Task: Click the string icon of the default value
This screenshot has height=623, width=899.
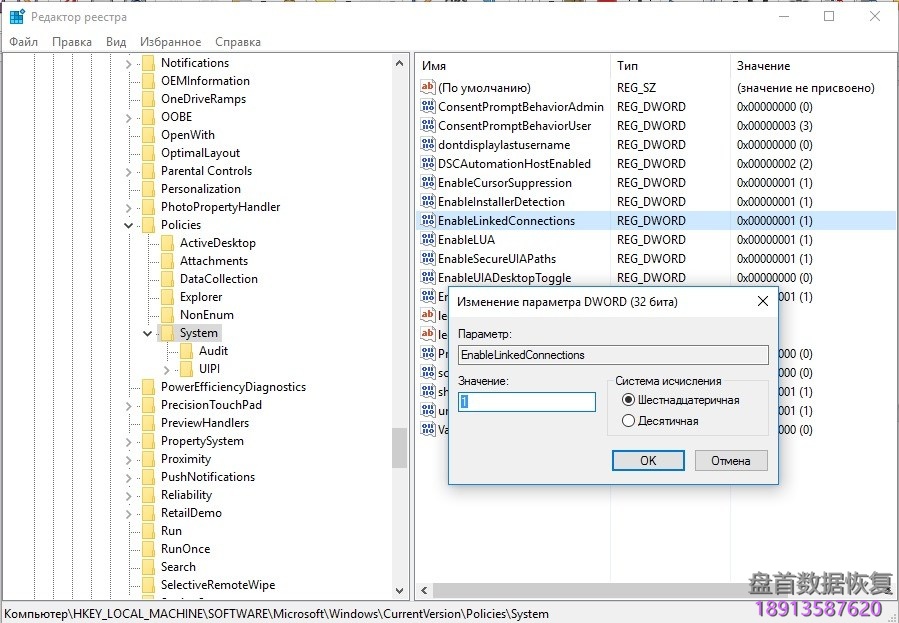Action: click(428, 88)
